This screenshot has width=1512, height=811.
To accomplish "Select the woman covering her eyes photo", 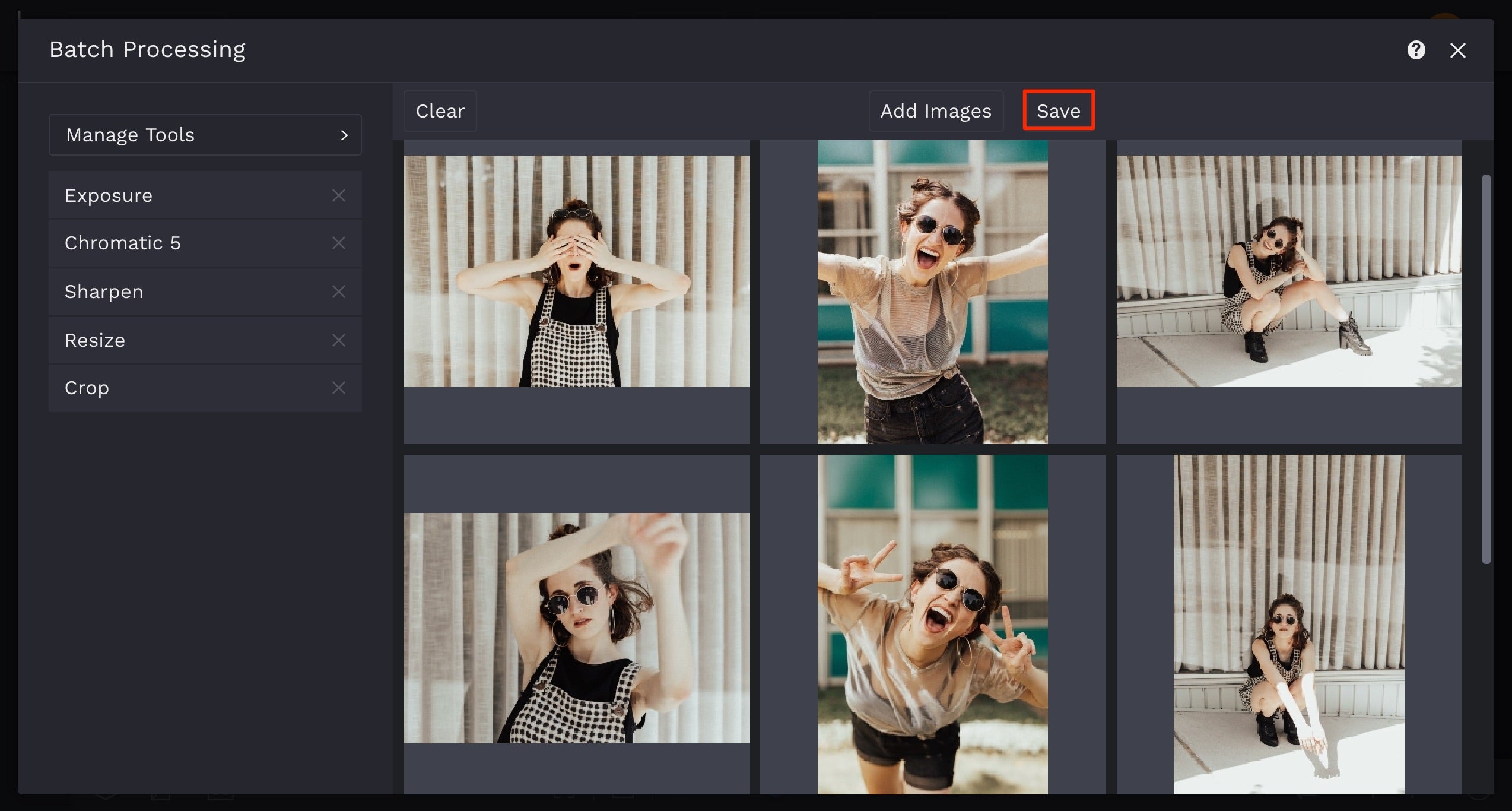I will click(576, 271).
